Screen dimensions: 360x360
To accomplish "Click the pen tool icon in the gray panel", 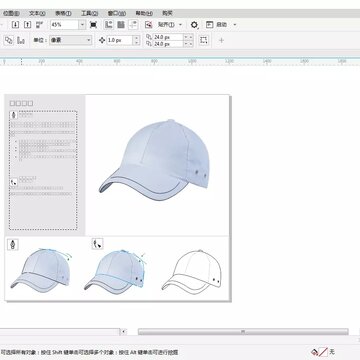I will point(14,115).
